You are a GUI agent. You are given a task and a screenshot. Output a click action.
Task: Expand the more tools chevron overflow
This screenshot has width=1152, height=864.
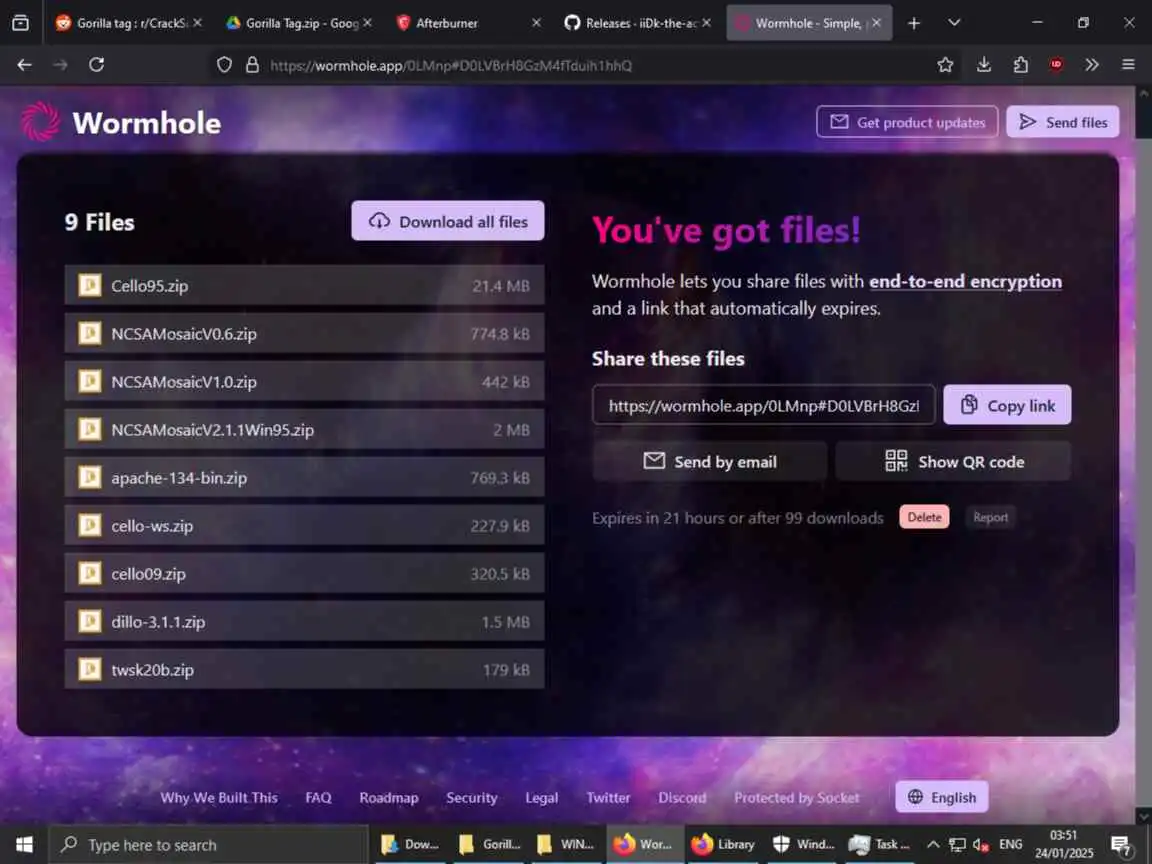[1092, 65]
